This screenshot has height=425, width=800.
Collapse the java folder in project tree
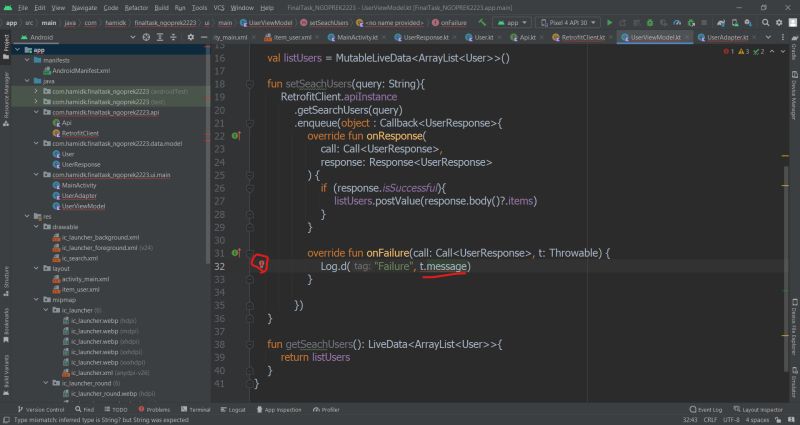click(x=27, y=81)
